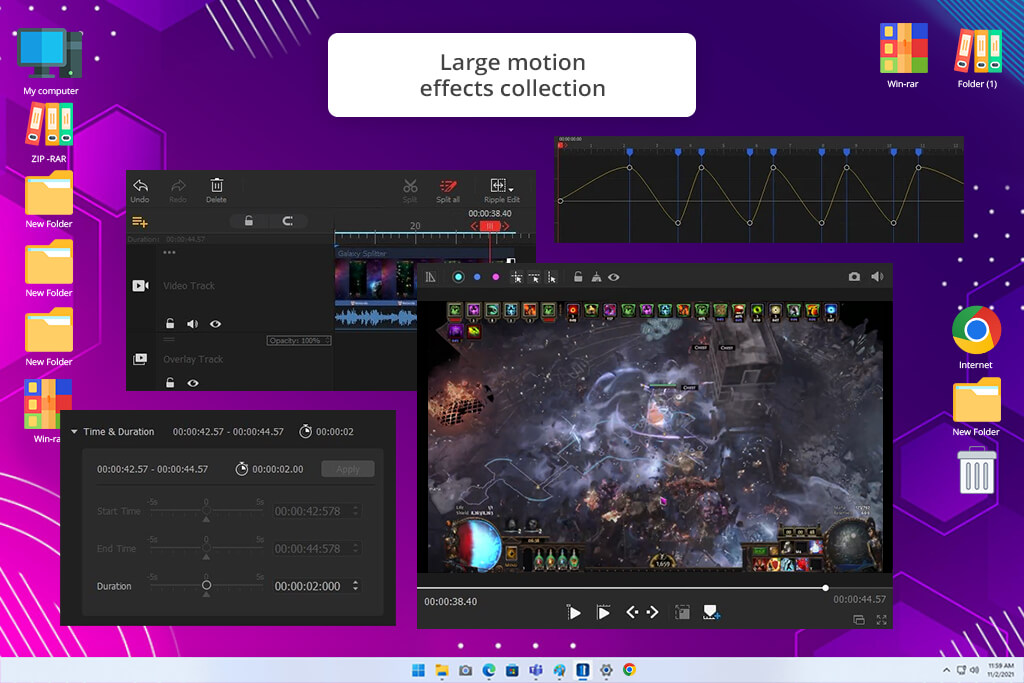Click the timer icon beside 00:00:02.00
The height and width of the screenshot is (683, 1024).
[x=242, y=469]
